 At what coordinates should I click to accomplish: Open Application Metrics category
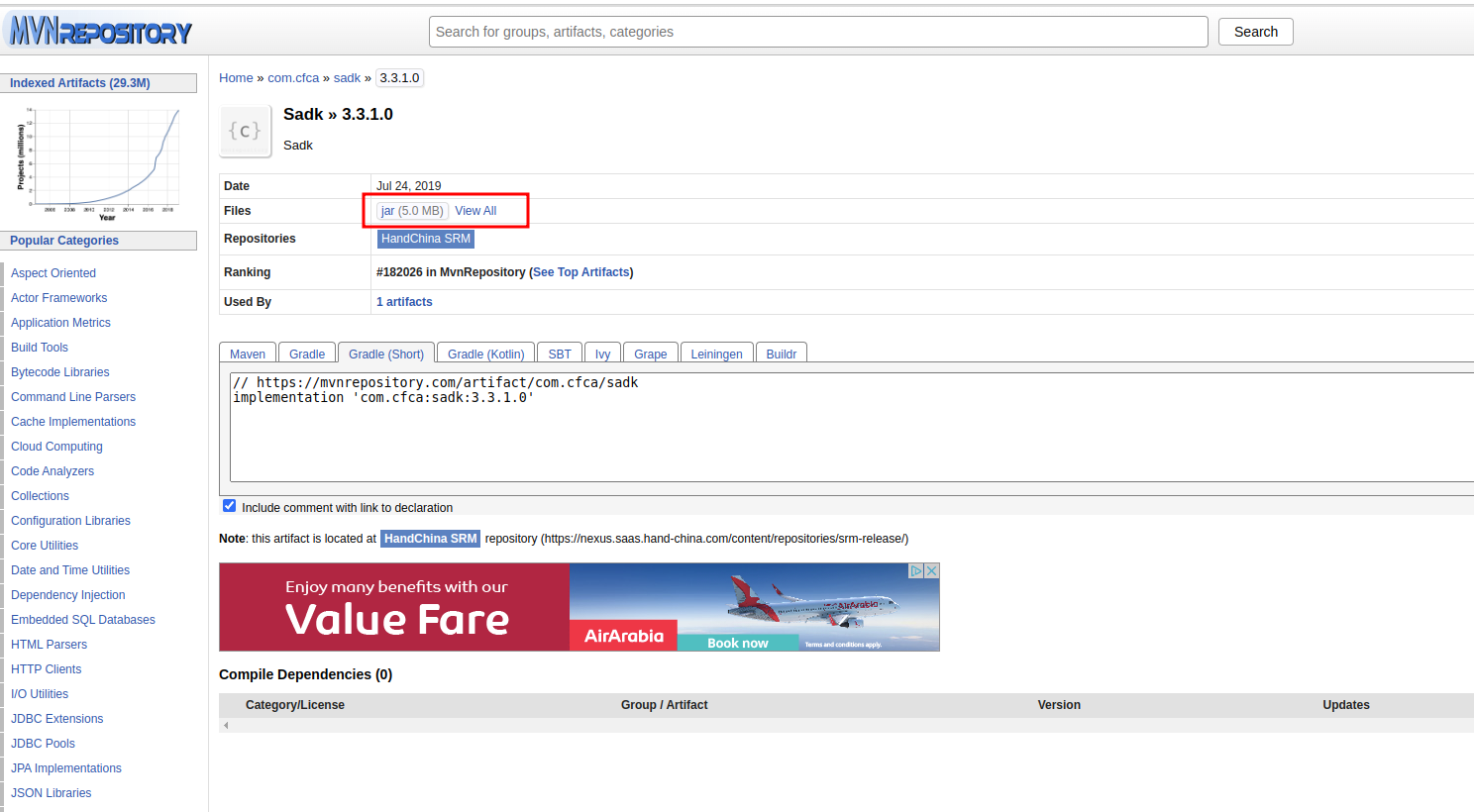pyautogui.click(x=60, y=323)
